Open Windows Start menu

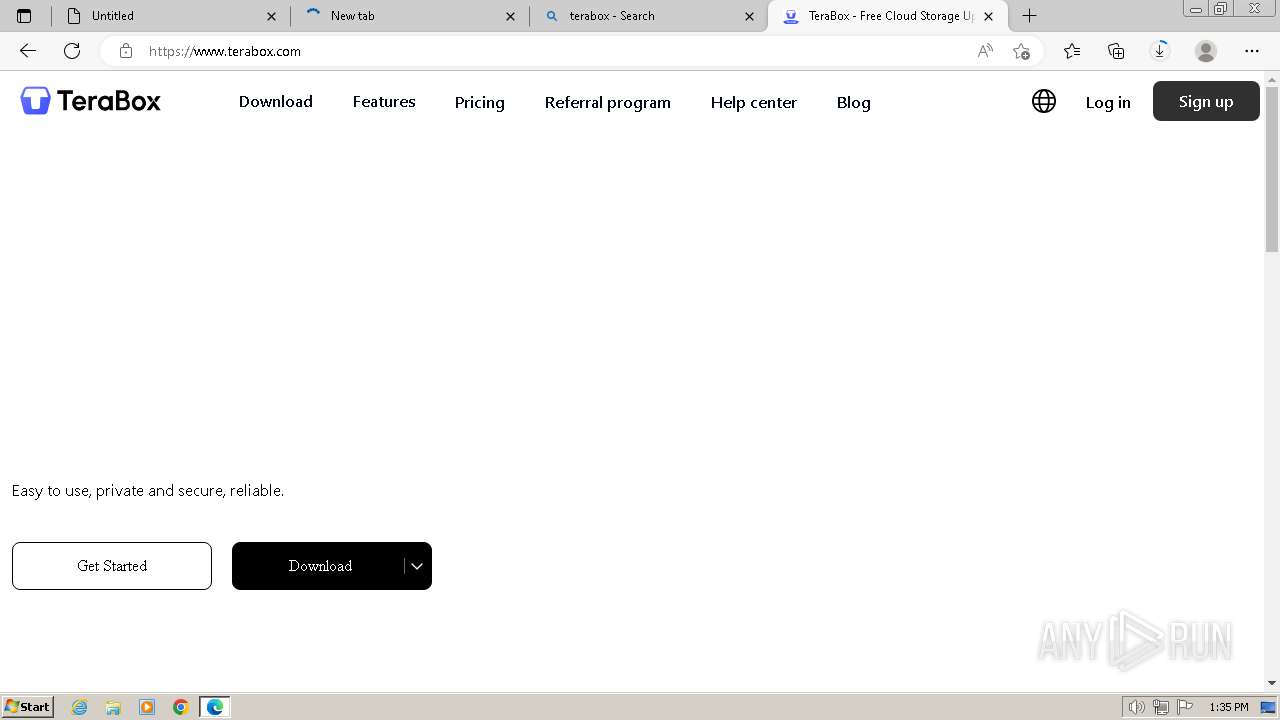tap(28, 707)
